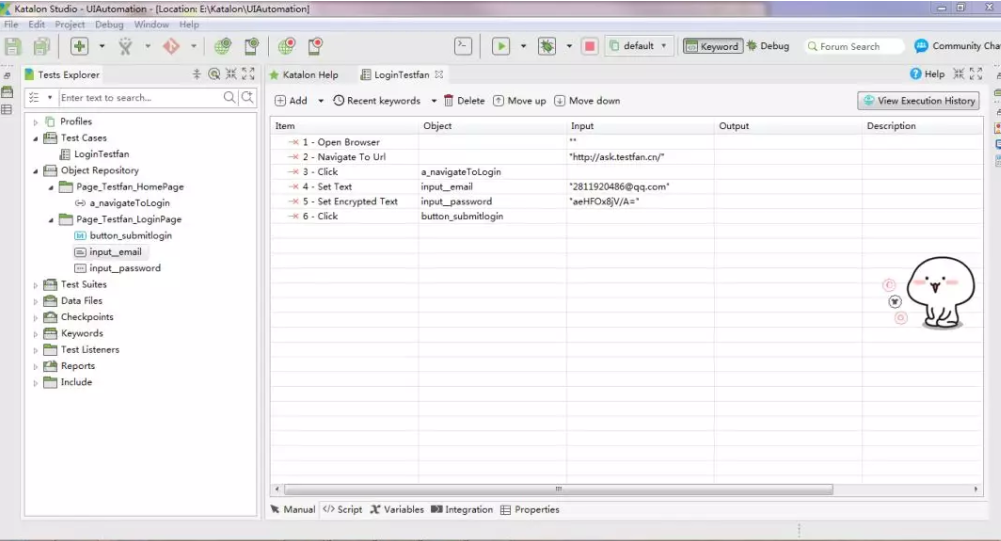Image resolution: width=1001 pixels, height=541 pixels.
Task: Switch to the Variables tab
Action: pyautogui.click(x=396, y=510)
